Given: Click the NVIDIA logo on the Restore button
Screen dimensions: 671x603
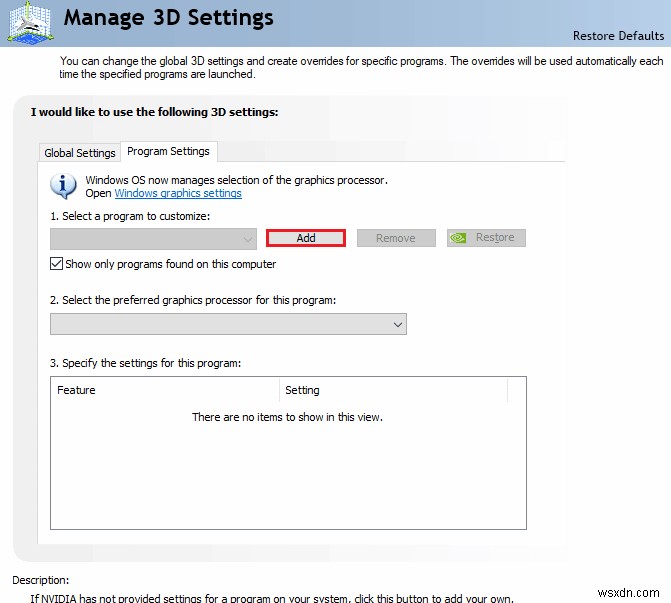Looking at the screenshot, I should 458,238.
